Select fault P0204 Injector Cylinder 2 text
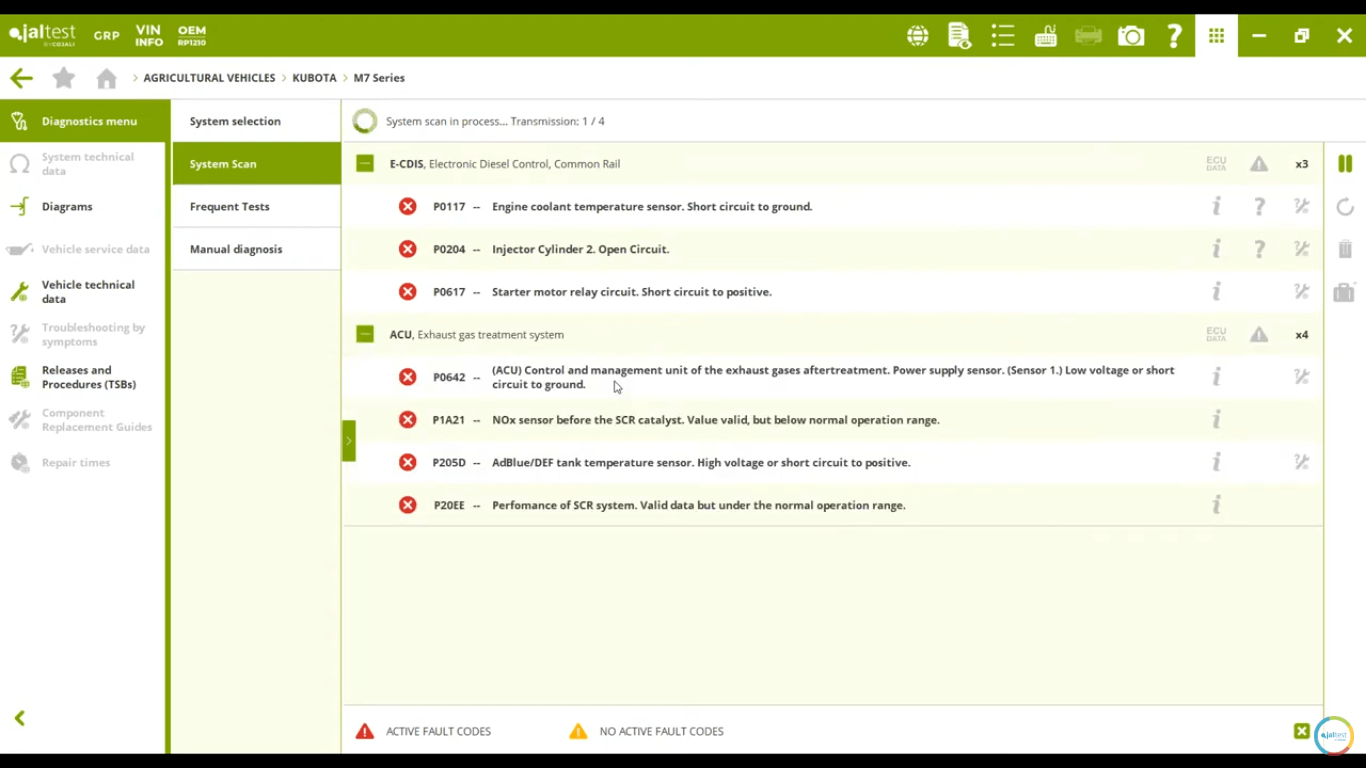 pos(581,249)
